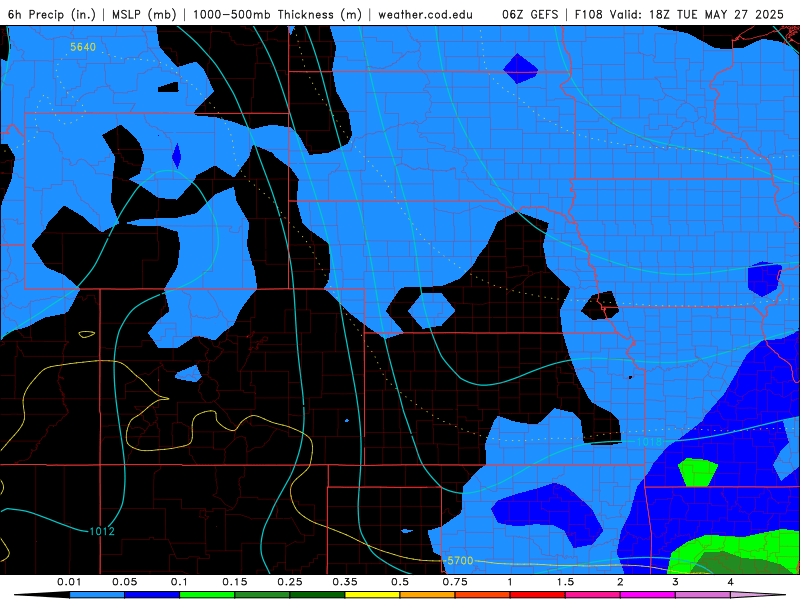The width and height of the screenshot is (800, 600).
Task: Click the 0.05 legend value
Action: click(x=124, y=582)
